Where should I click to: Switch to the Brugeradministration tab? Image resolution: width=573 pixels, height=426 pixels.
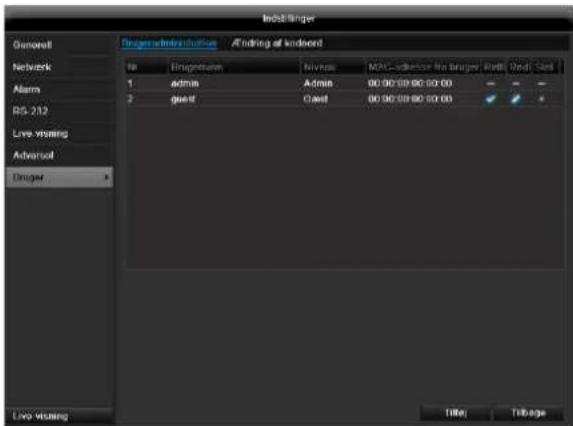pos(169,43)
